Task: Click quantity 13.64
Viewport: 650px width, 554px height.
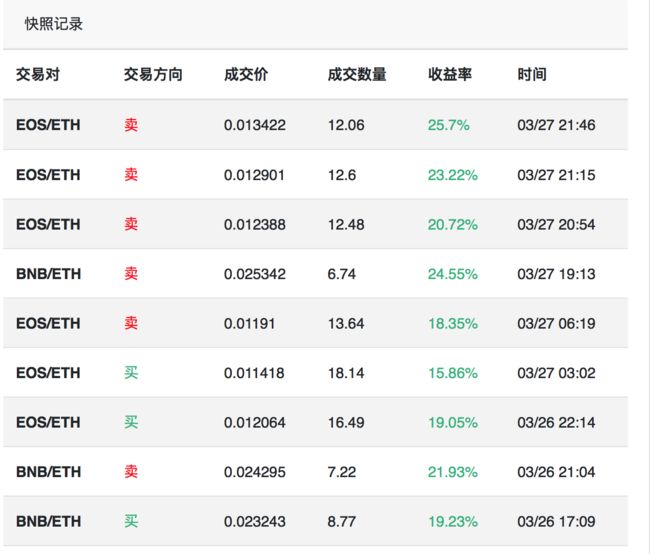Action: [346, 323]
